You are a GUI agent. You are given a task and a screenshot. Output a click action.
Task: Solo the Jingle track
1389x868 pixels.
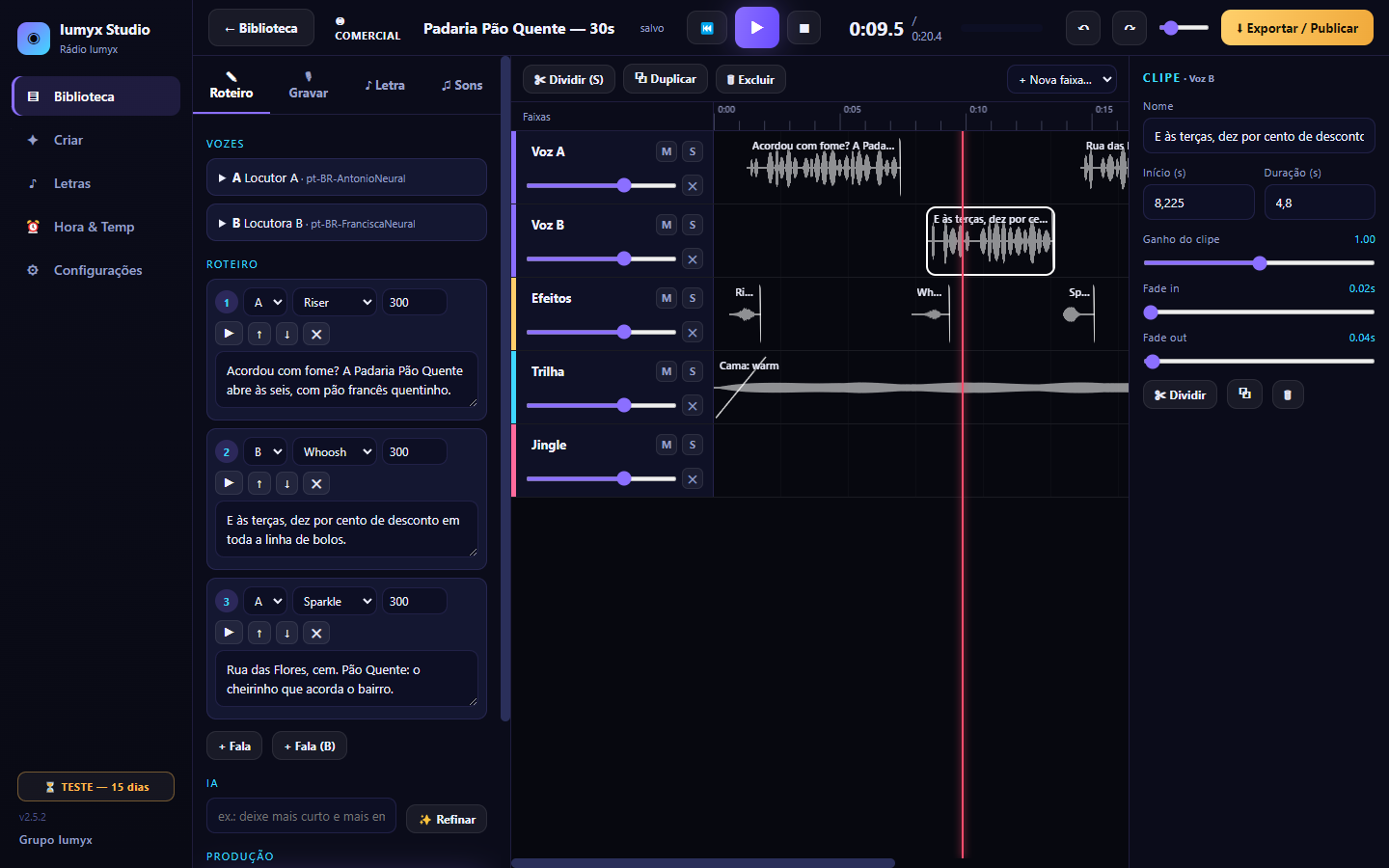click(x=693, y=445)
